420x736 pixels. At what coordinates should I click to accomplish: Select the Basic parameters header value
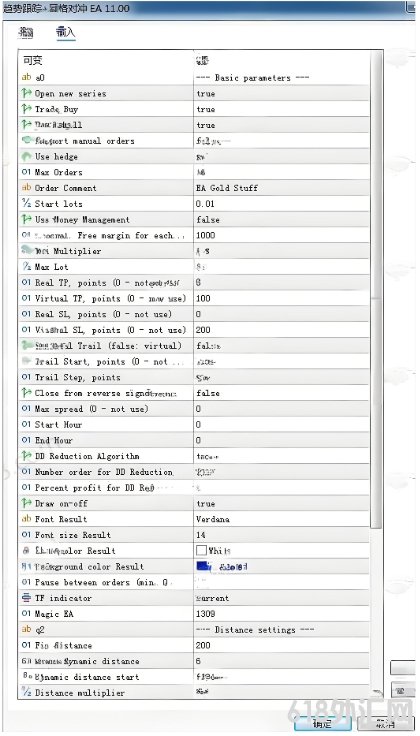pos(252,77)
